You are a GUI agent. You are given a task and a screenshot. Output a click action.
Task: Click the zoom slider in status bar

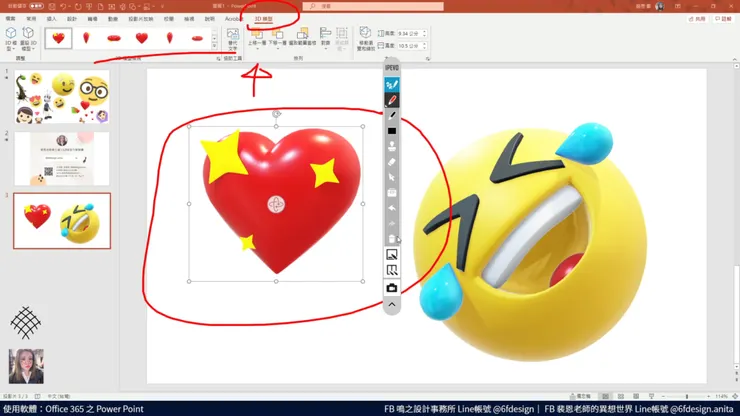click(686, 397)
